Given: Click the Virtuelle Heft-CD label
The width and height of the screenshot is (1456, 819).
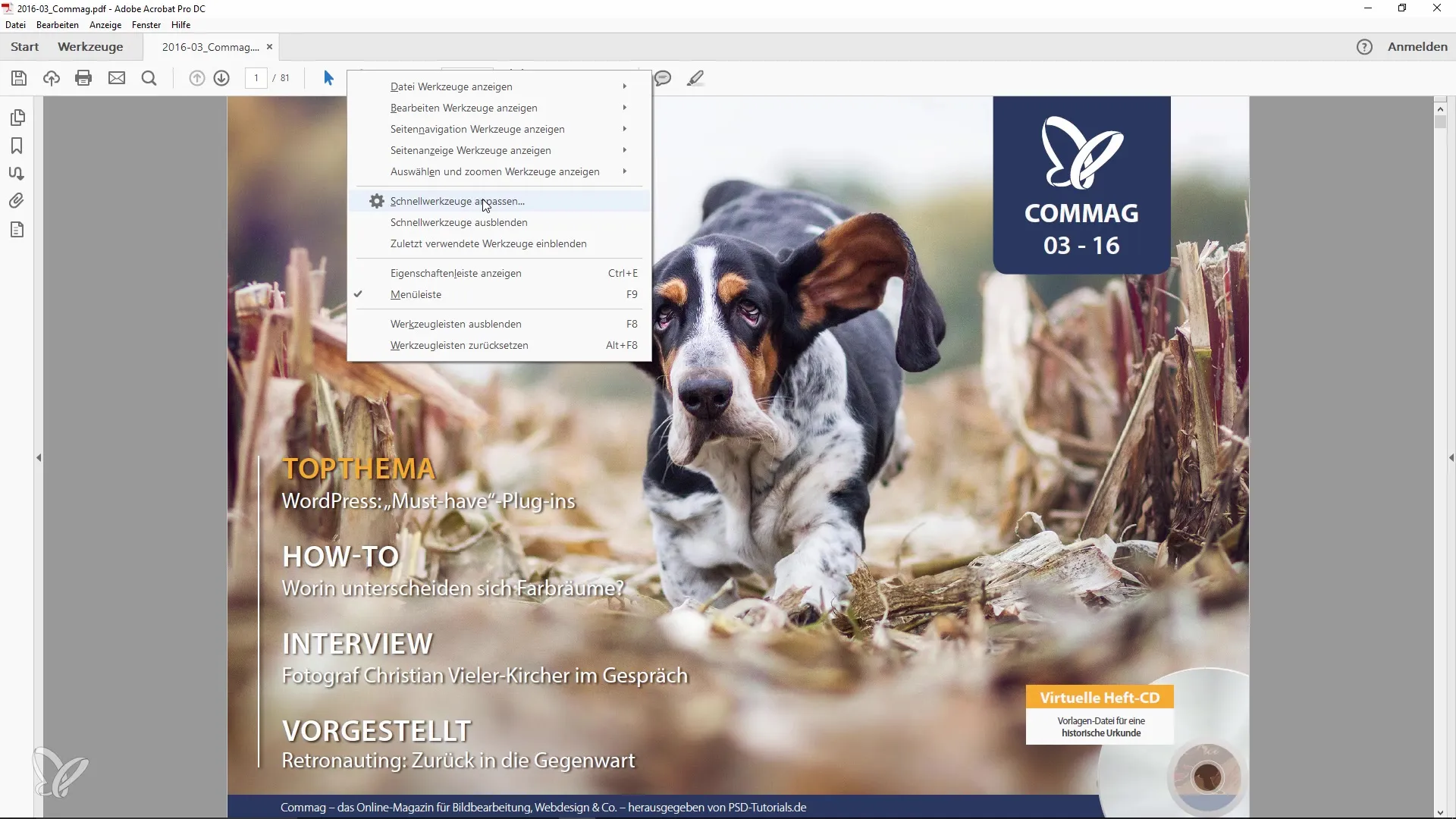Looking at the screenshot, I should pyautogui.click(x=1100, y=698).
